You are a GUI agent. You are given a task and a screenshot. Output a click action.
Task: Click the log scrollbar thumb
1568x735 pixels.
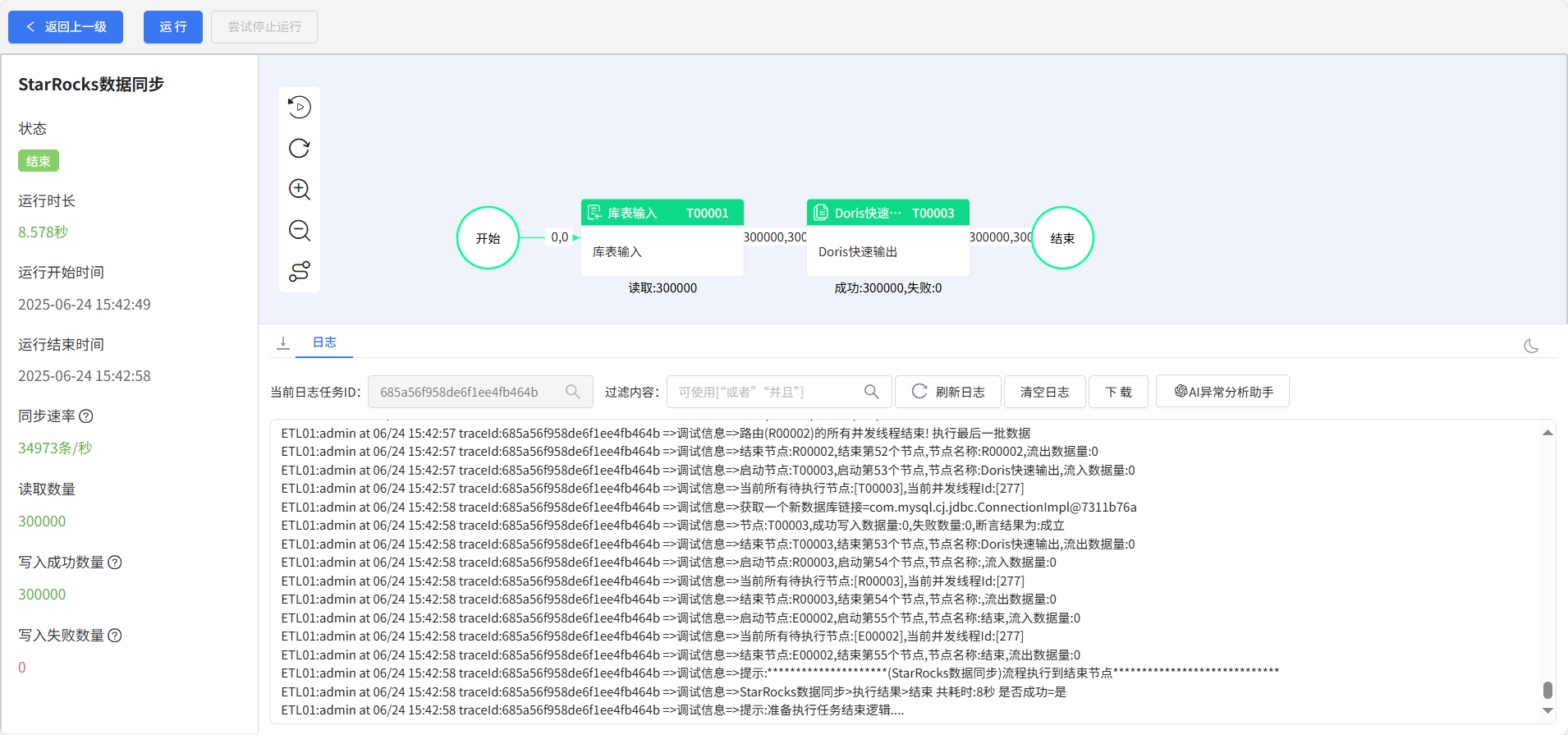click(1547, 690)
